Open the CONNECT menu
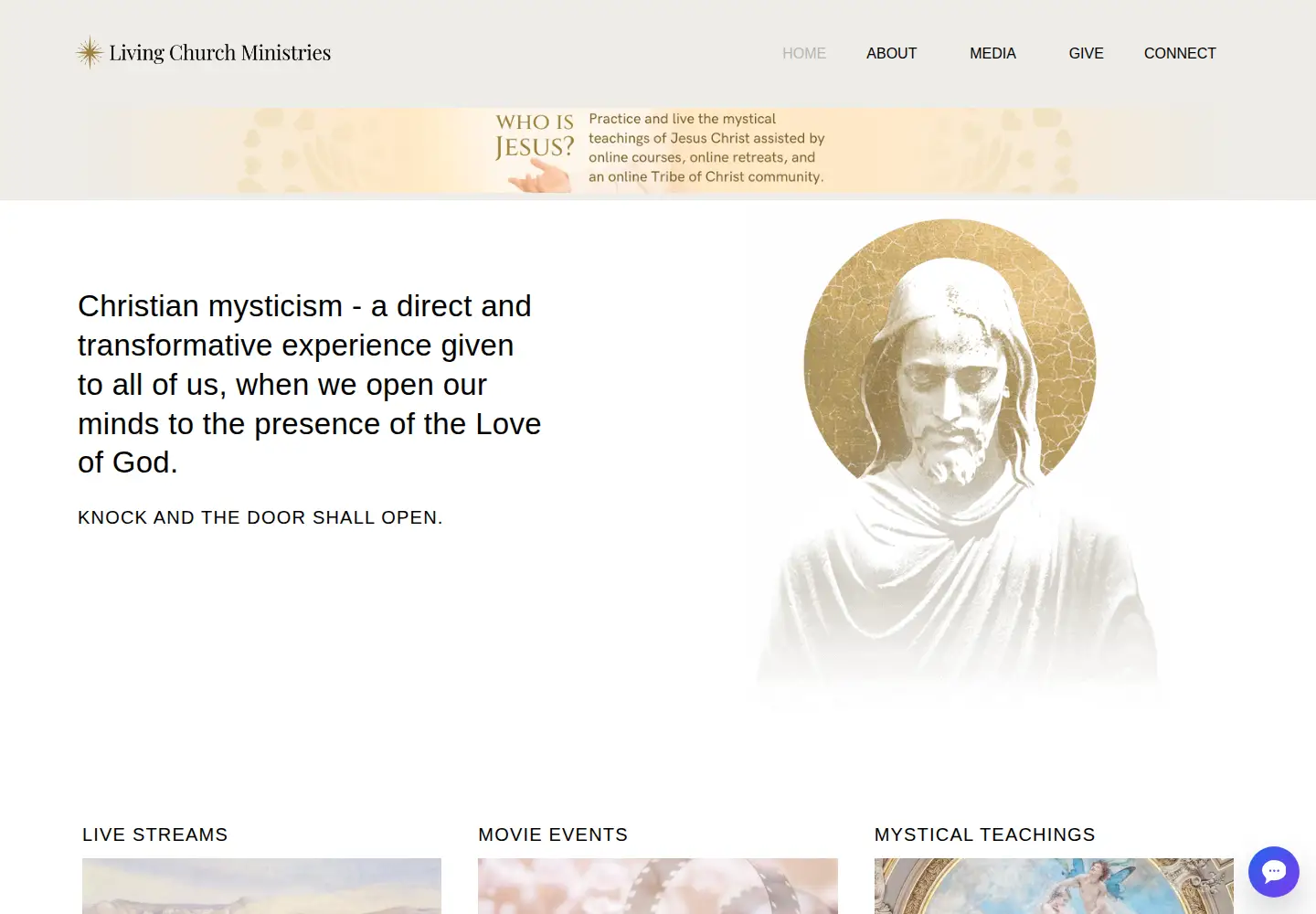 [x=1180, y=53]
